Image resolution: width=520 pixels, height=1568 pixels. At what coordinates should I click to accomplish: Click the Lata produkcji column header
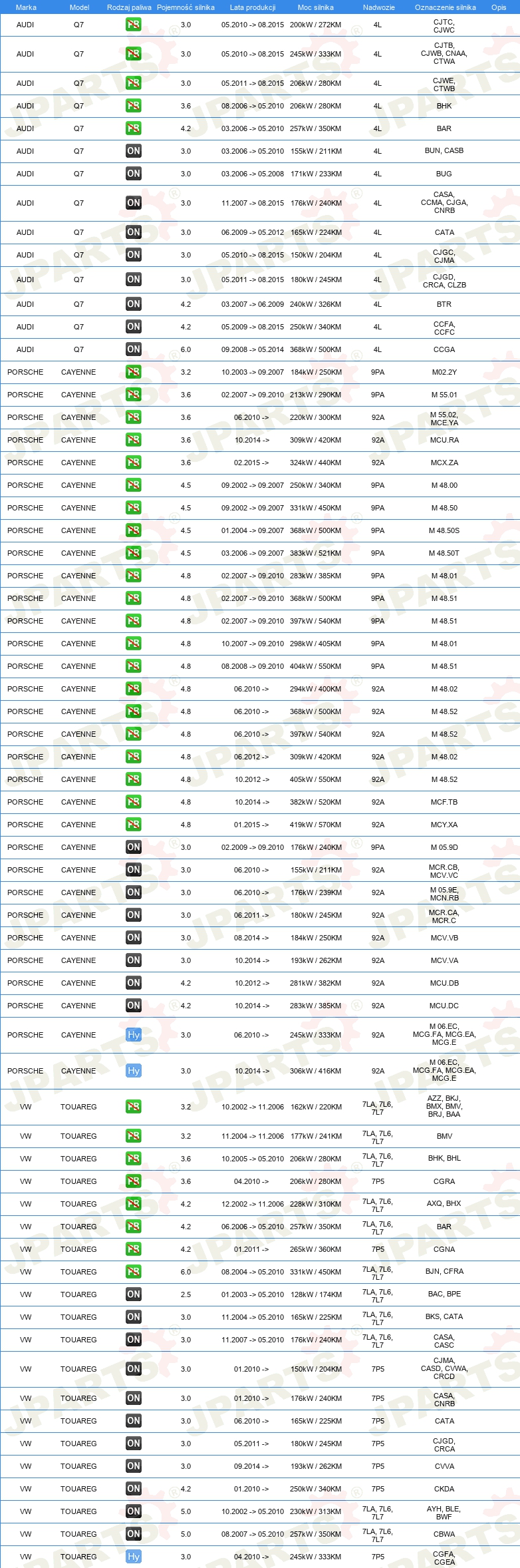point(253,7)
